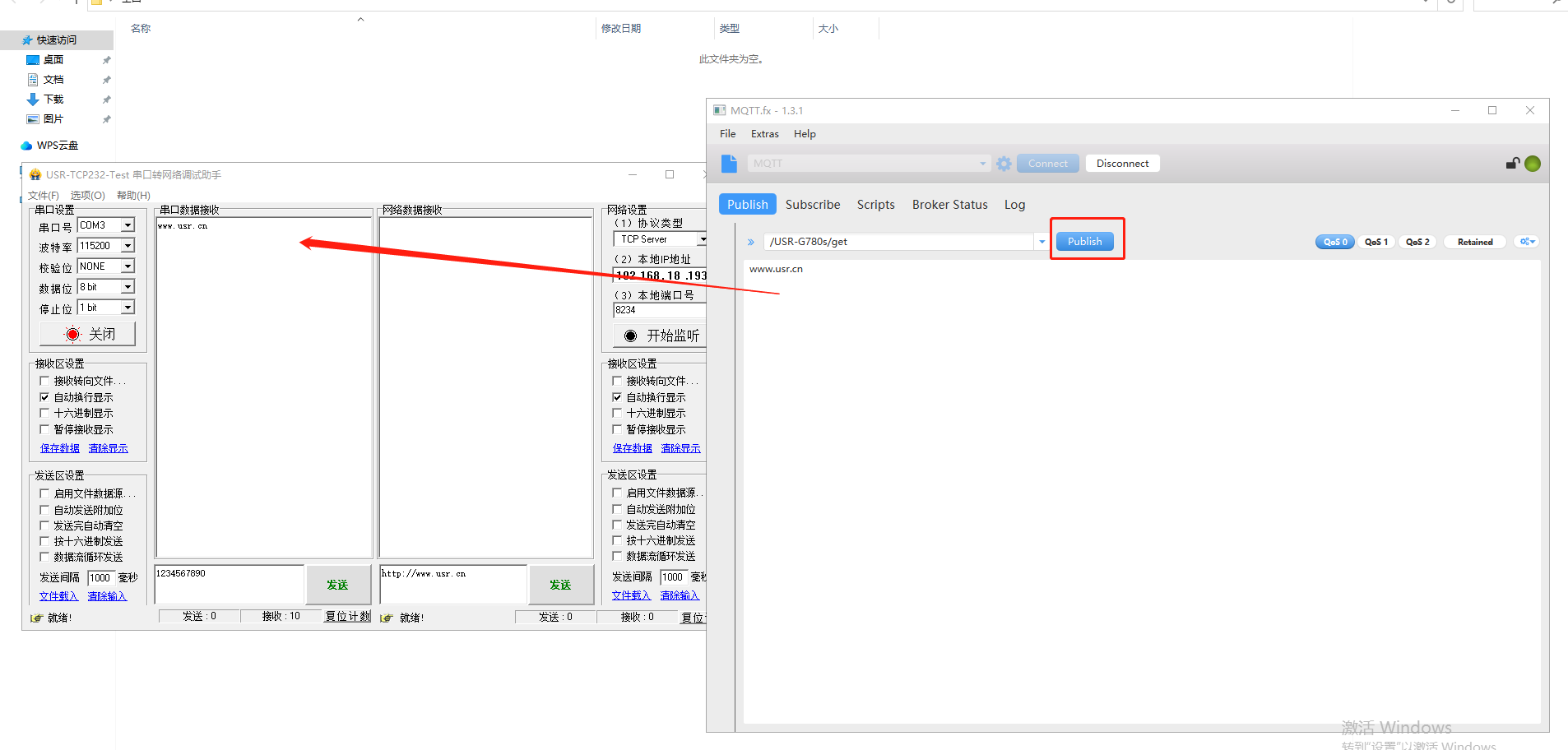Click the start listening black circle icon
1568x750 pixels.
tap(631, 336)
